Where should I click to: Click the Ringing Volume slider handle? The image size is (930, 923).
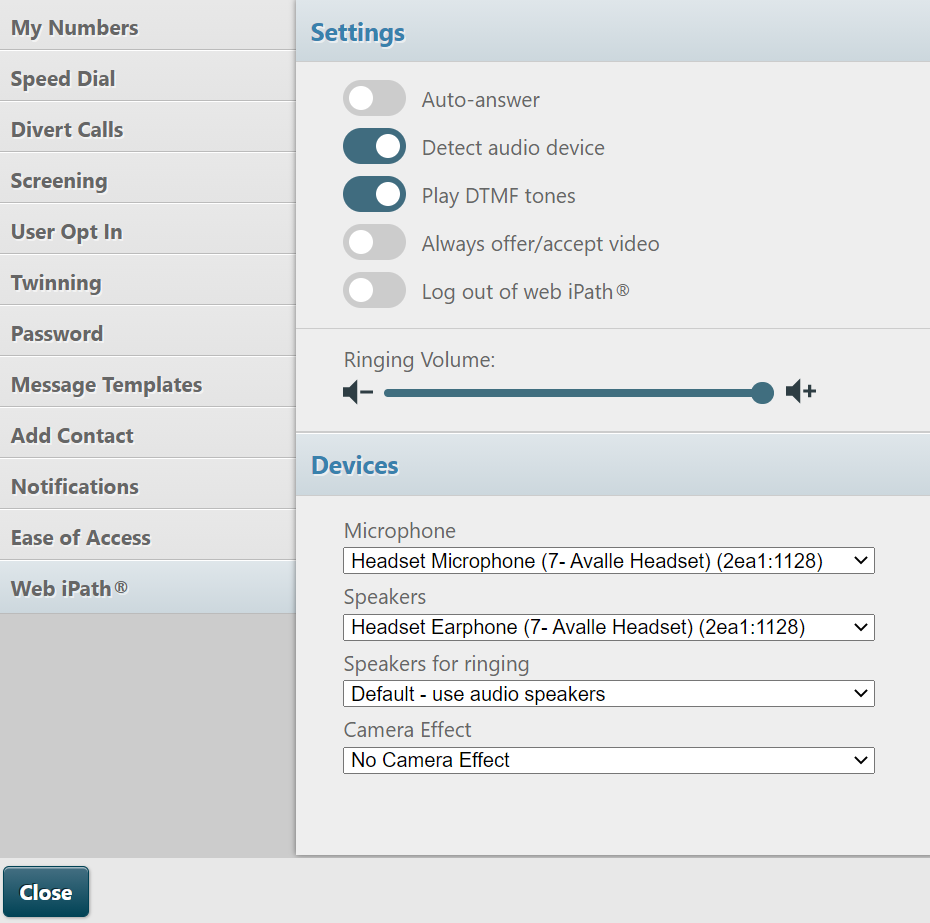762,393
